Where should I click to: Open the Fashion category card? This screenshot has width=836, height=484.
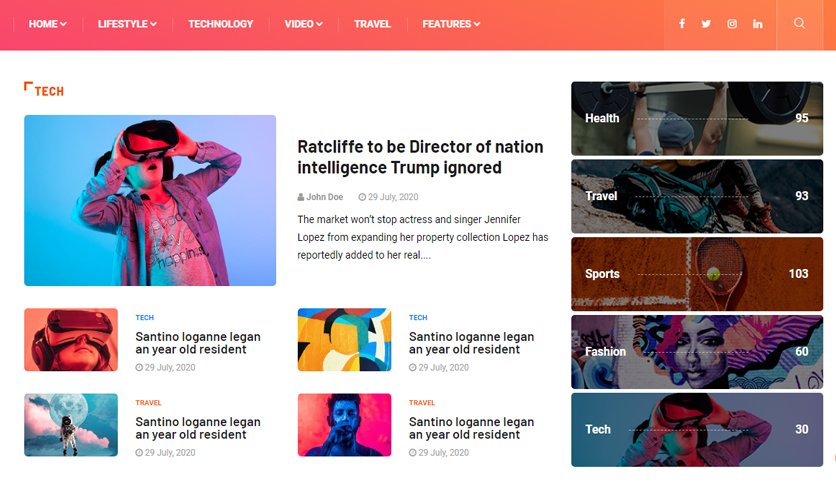697,352
